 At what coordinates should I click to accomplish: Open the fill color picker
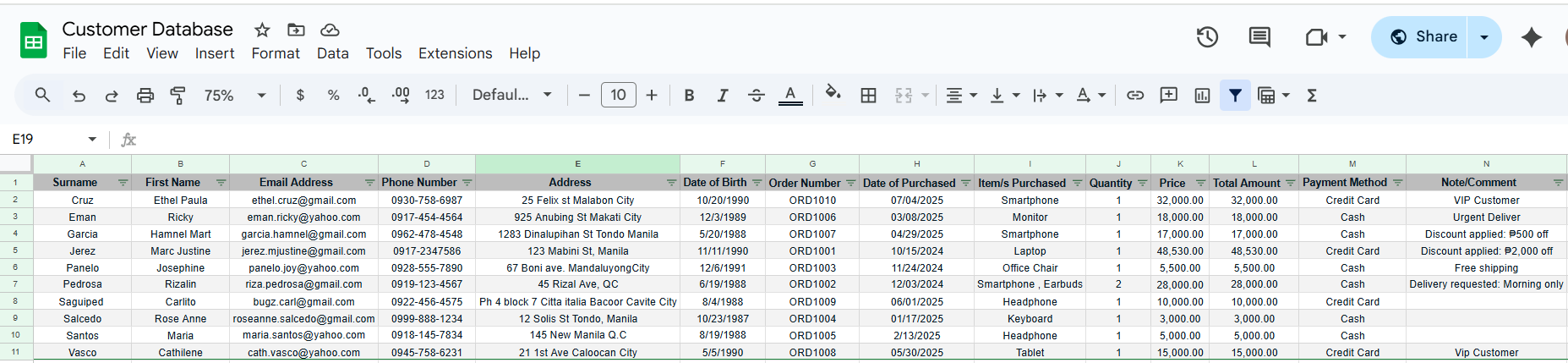[833, 94]
